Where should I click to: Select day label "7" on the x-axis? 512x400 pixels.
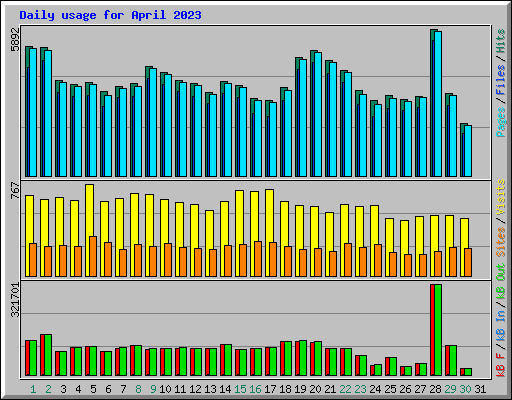point(123,389)
